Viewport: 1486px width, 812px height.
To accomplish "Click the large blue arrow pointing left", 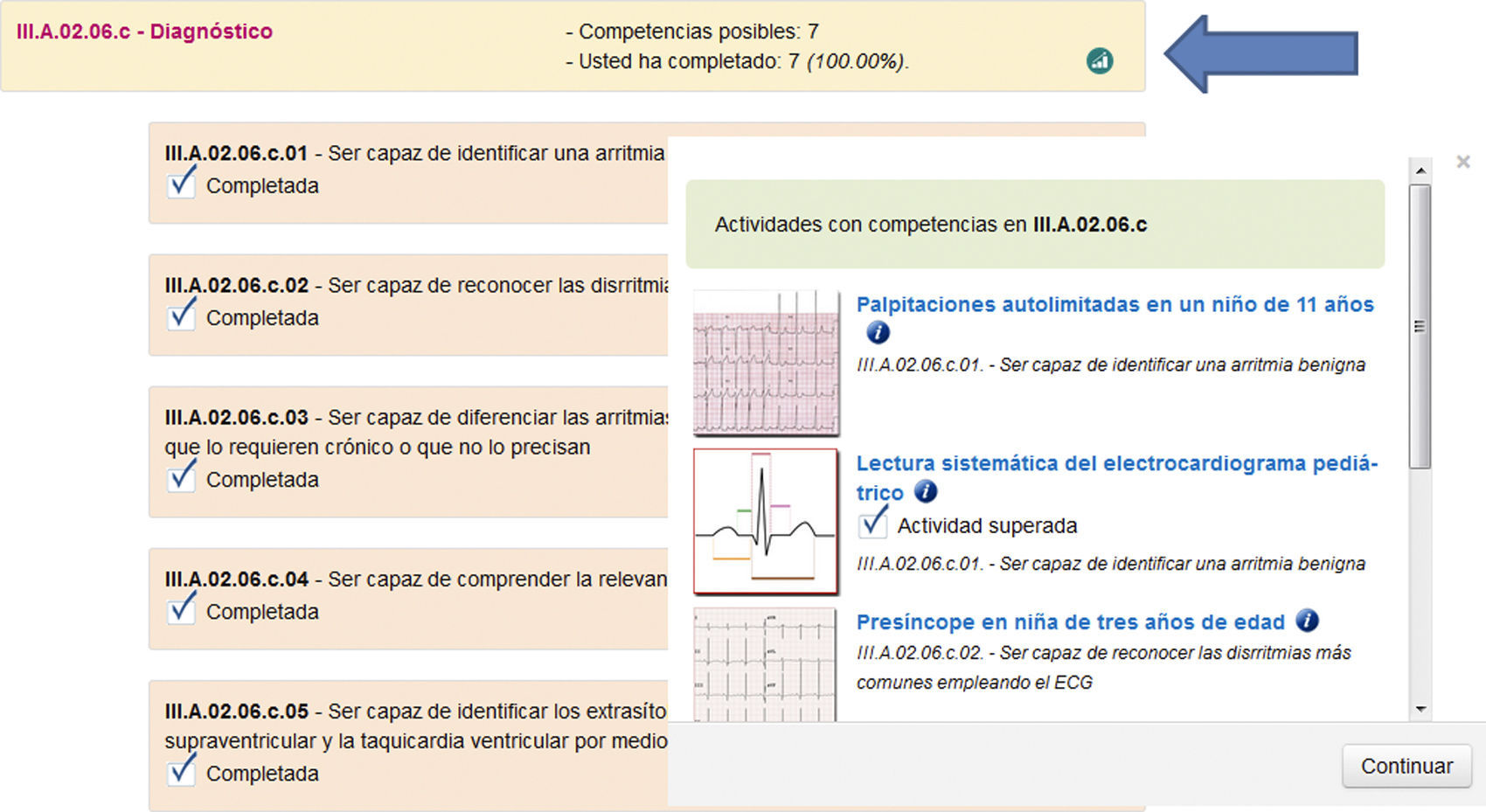I will [x=1261, y=54].
